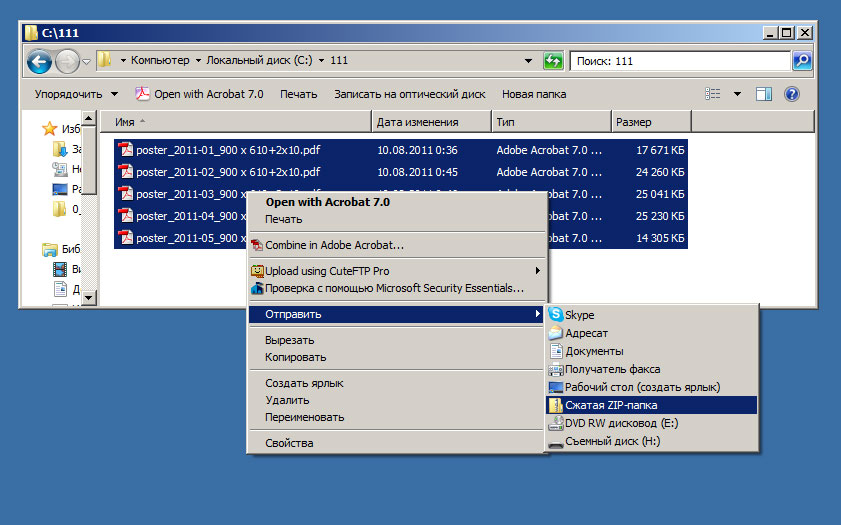Click the greyed forward navigation arrow
The image size is (841, 525).
coord(68,62)
